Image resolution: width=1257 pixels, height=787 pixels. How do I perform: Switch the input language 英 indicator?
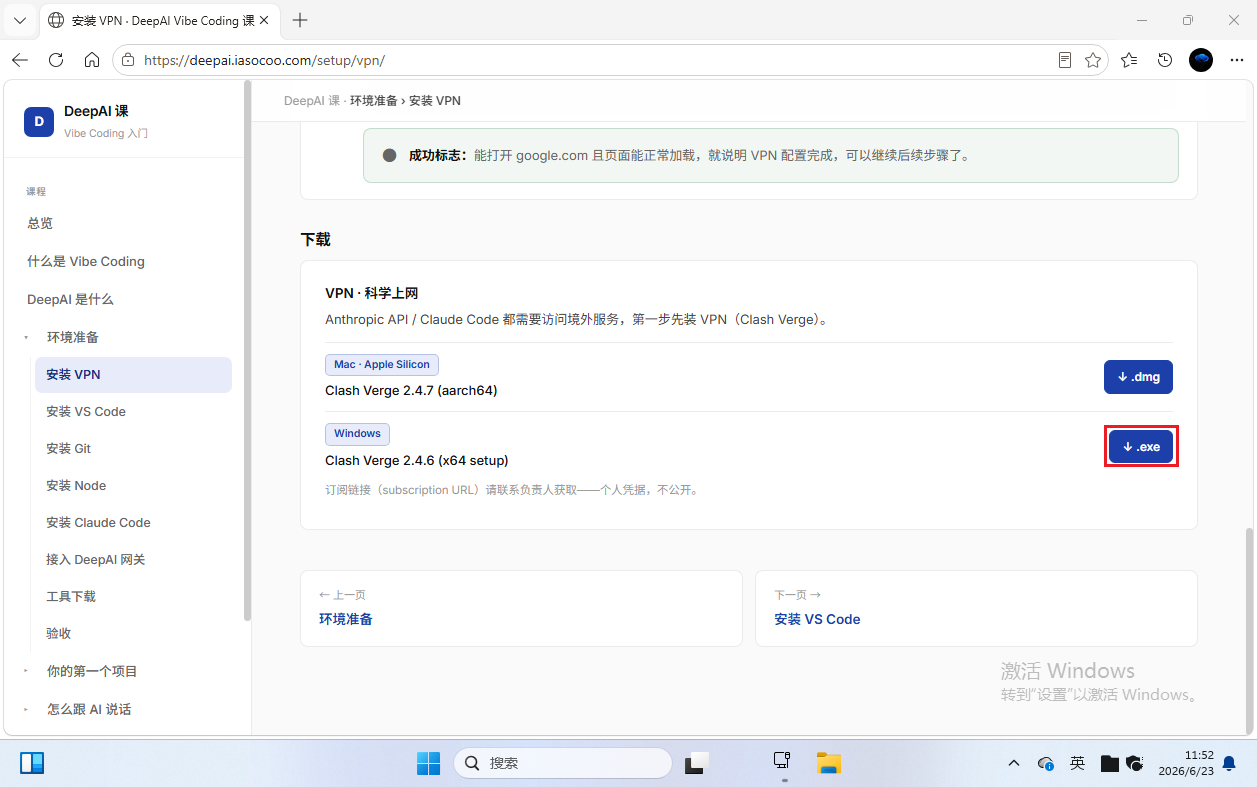coord(1077,763)
